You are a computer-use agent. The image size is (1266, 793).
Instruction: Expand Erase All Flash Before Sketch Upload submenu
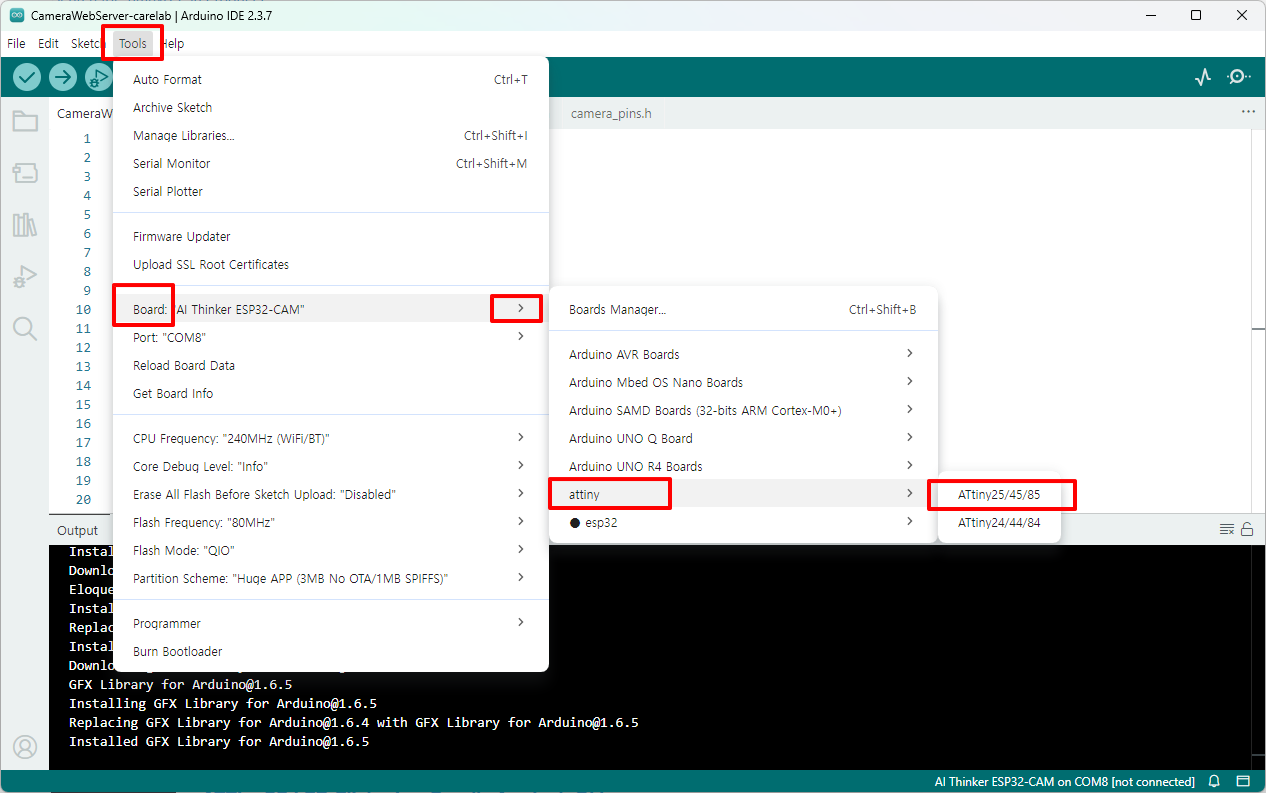(331, 494)
